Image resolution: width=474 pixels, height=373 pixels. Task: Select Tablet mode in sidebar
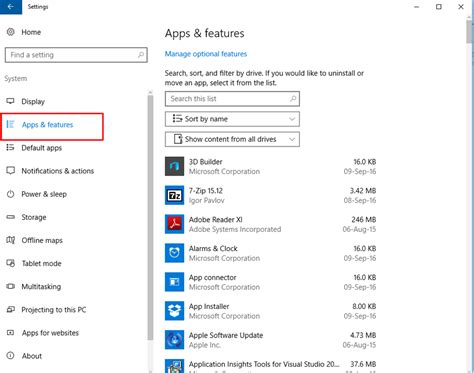coord(41,263)
